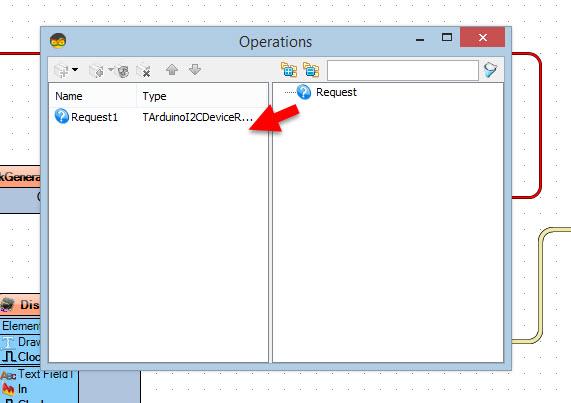Click the Visuino app icon in title bar
Image resolution: width=571 pixels, height=403 pixels.
[58, 40]
